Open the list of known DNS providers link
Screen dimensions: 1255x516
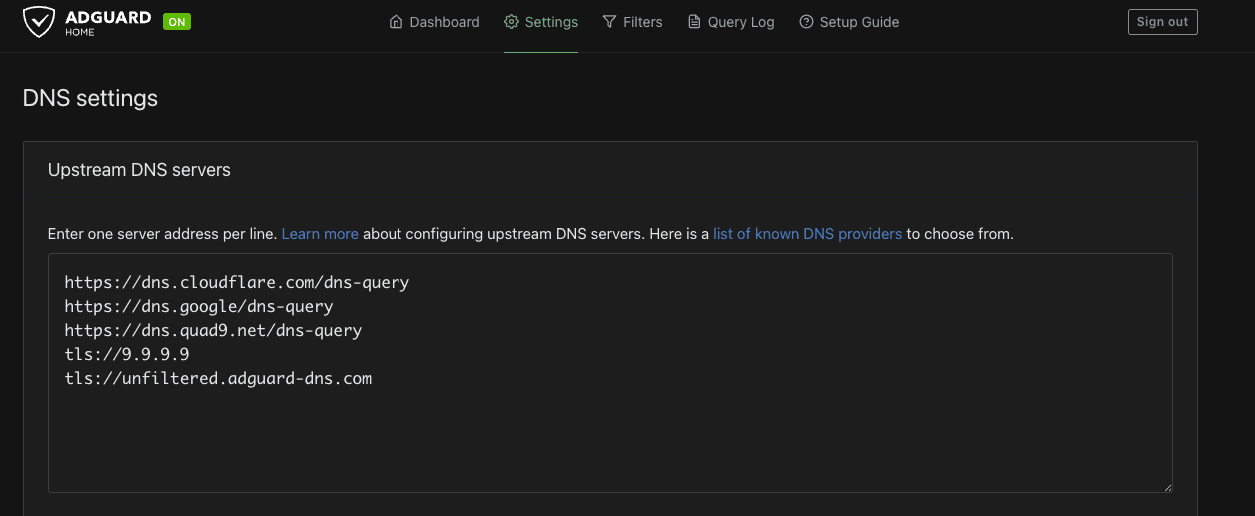[808, 234]
